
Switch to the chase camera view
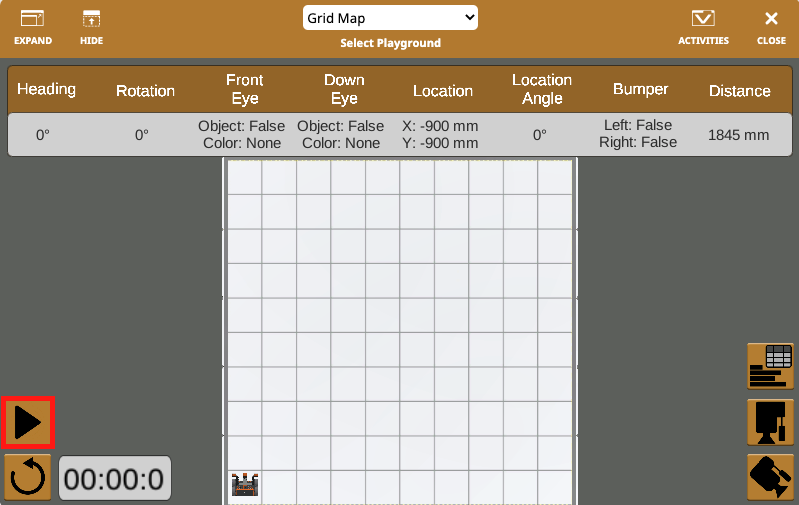pos(770,477)
